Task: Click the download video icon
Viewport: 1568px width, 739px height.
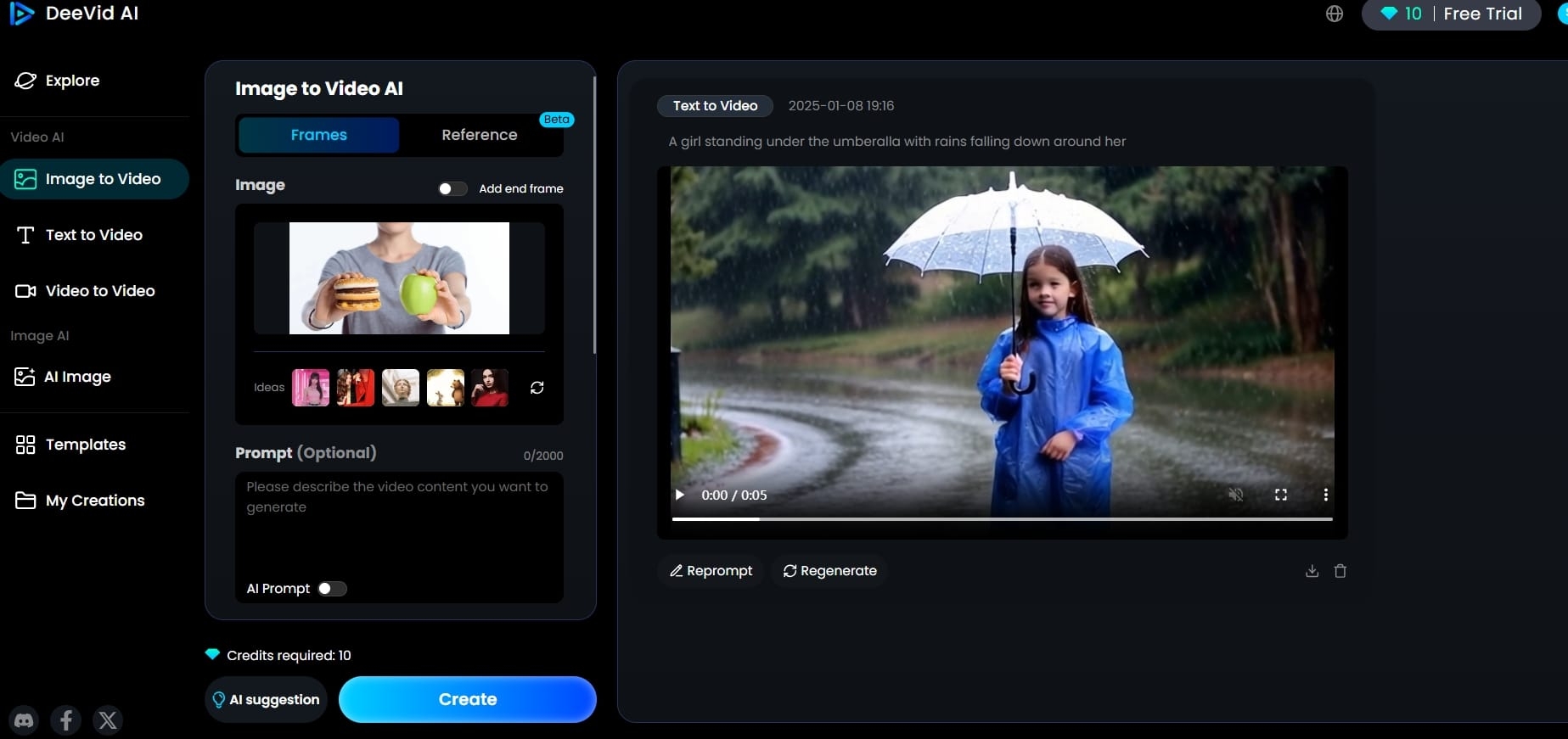Action: pos(1312,571)
